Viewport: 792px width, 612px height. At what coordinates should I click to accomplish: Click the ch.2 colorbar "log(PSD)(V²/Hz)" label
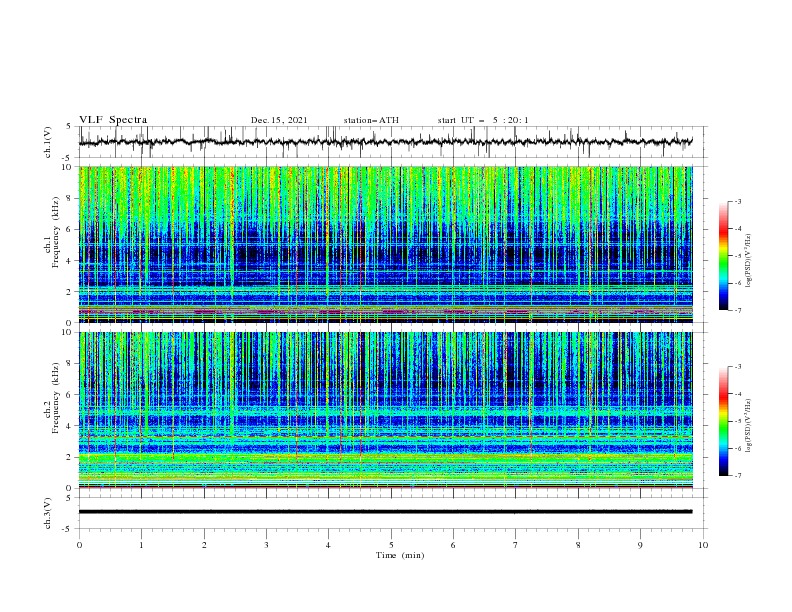[x=748, y=426]
